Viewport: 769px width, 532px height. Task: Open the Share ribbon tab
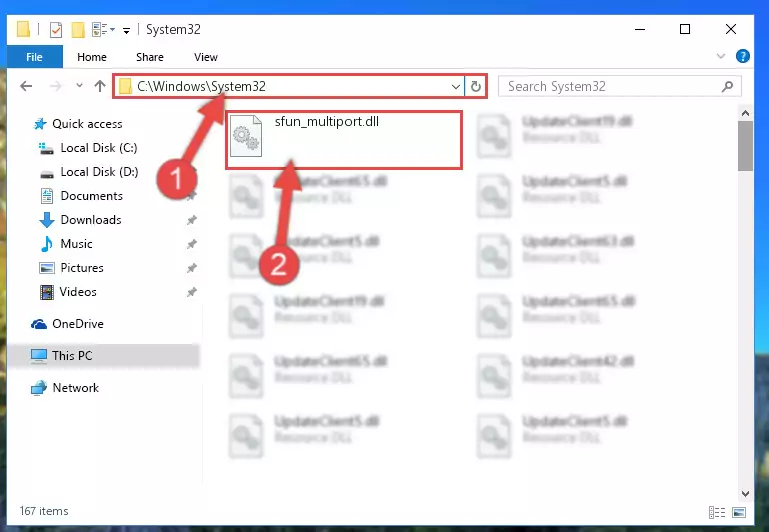tap(150, 57)
